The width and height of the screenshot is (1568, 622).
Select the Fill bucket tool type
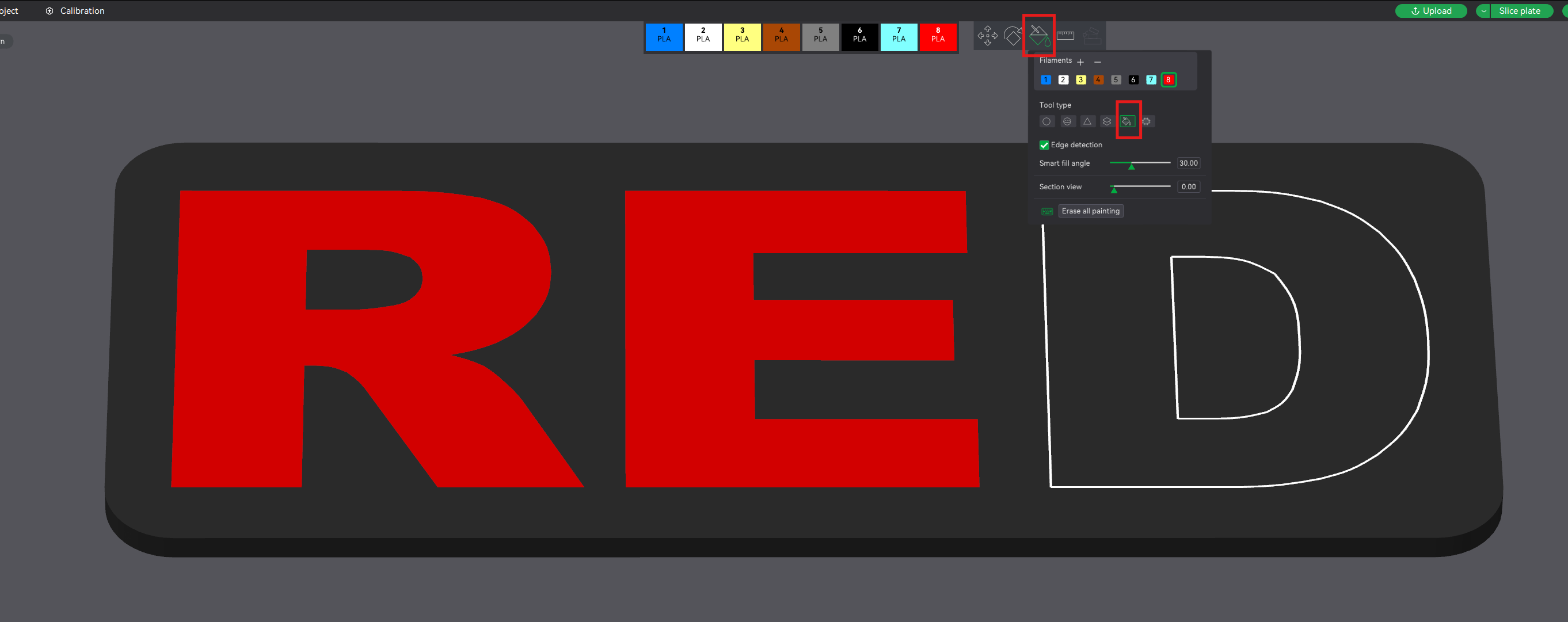pyautogui.click(x=1126, y=122)
